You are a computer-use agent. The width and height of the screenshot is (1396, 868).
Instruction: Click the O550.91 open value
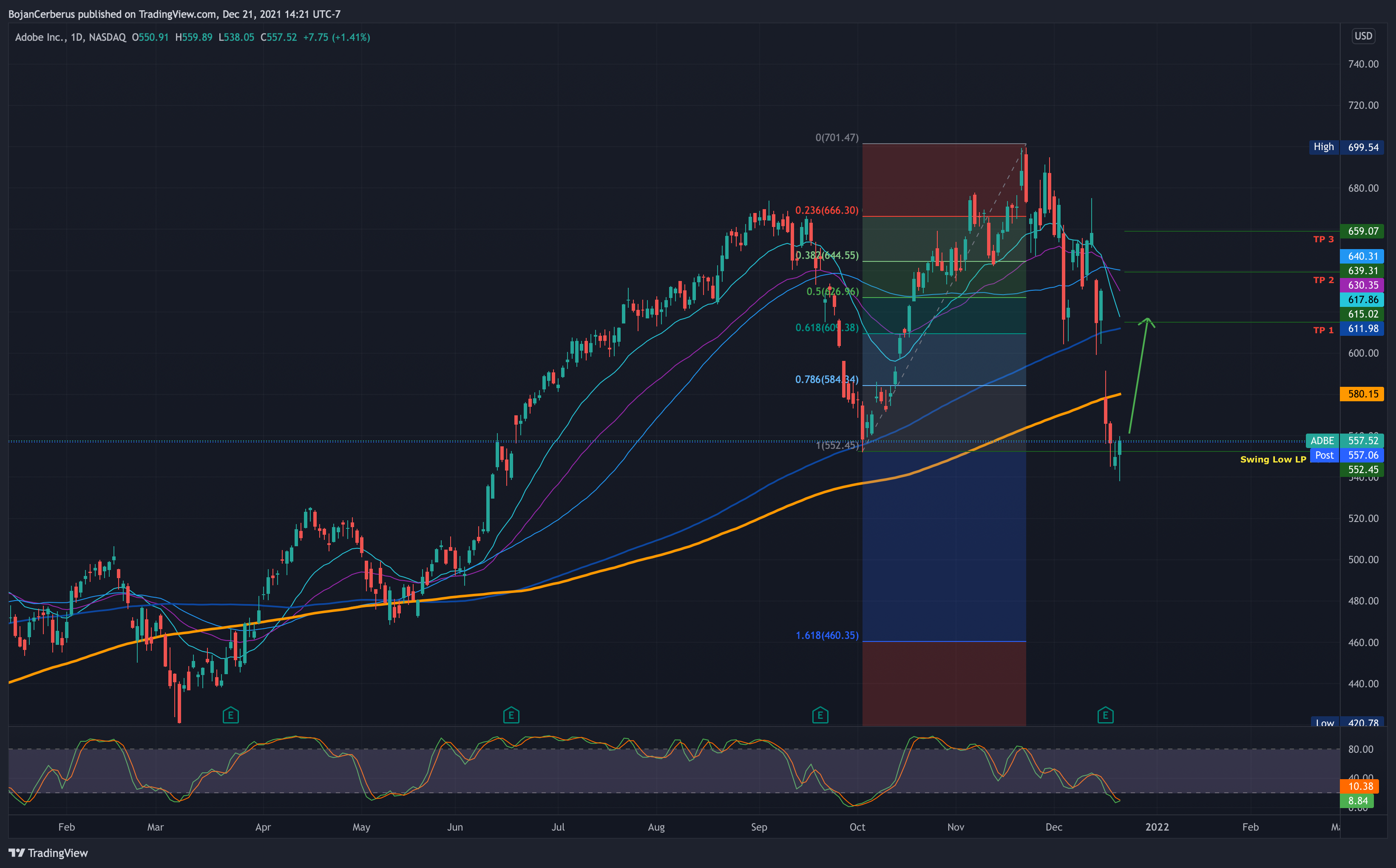point(150,37)
